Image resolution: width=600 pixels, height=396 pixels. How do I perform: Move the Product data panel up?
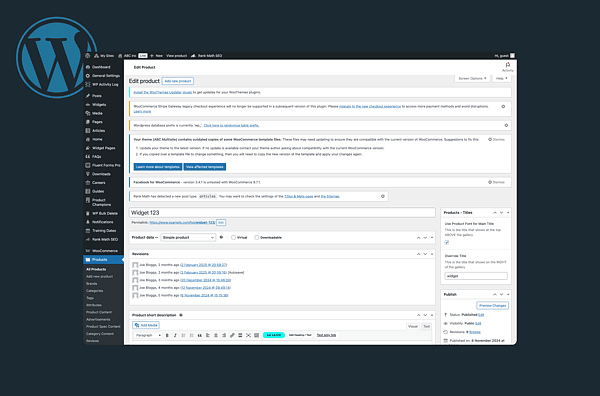pos(418,238)
